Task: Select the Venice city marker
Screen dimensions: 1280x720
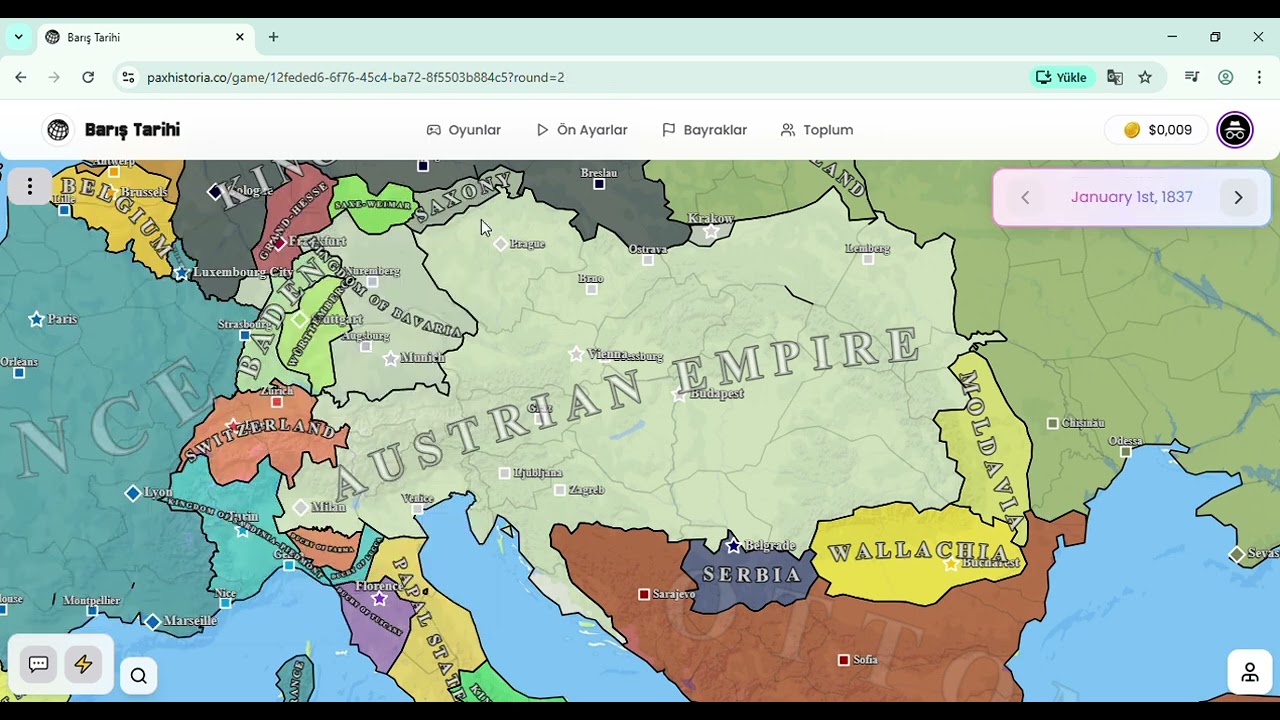Action: coord(417,509)
